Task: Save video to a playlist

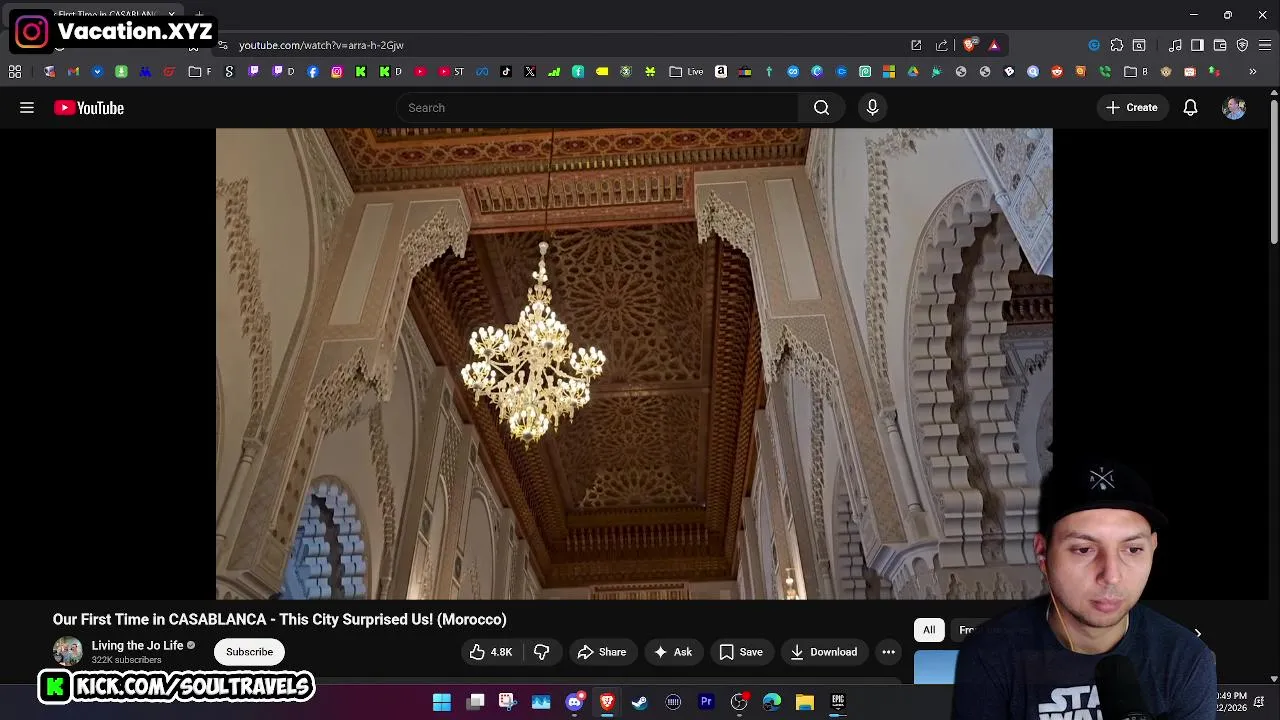Action: point(741,652)
